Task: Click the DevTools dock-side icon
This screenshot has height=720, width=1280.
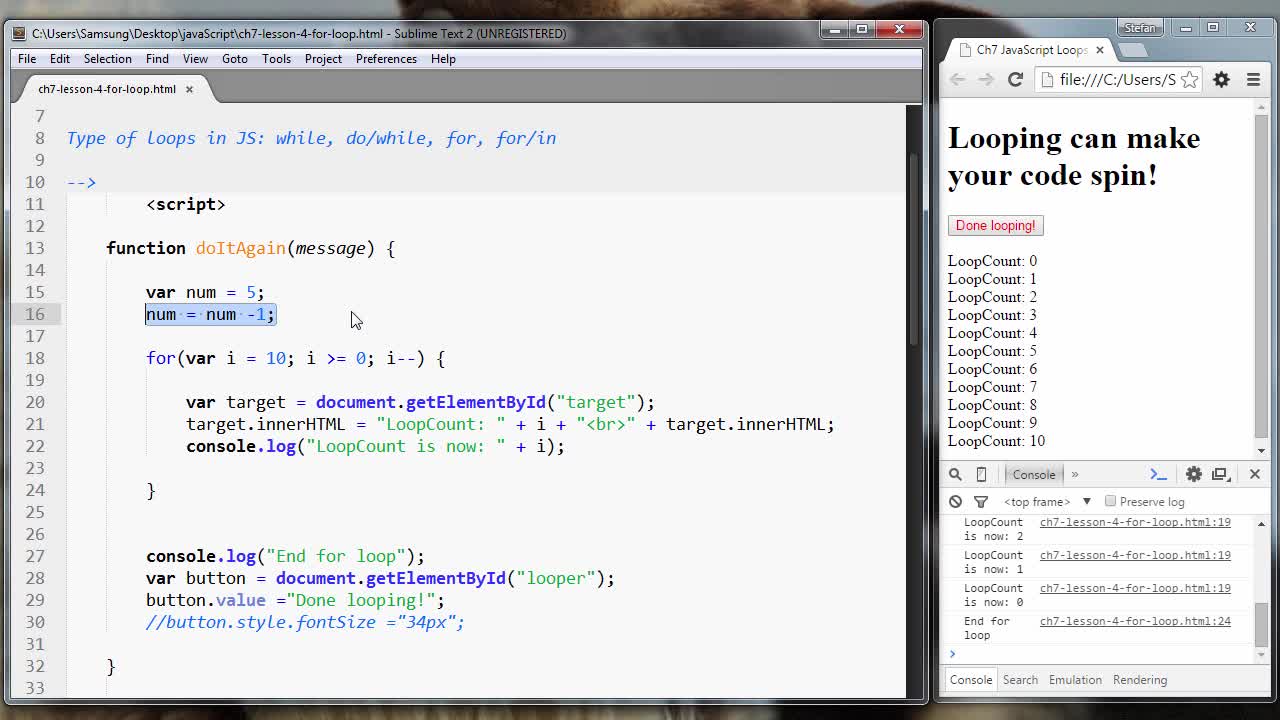Action: 1221,474
